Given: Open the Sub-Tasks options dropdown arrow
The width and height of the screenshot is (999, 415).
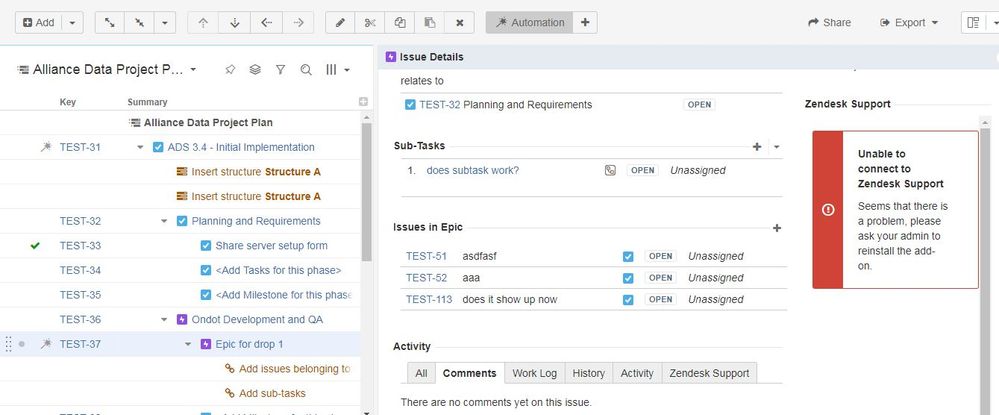Looking at the screenshot, I should click(x=777, y=147).
